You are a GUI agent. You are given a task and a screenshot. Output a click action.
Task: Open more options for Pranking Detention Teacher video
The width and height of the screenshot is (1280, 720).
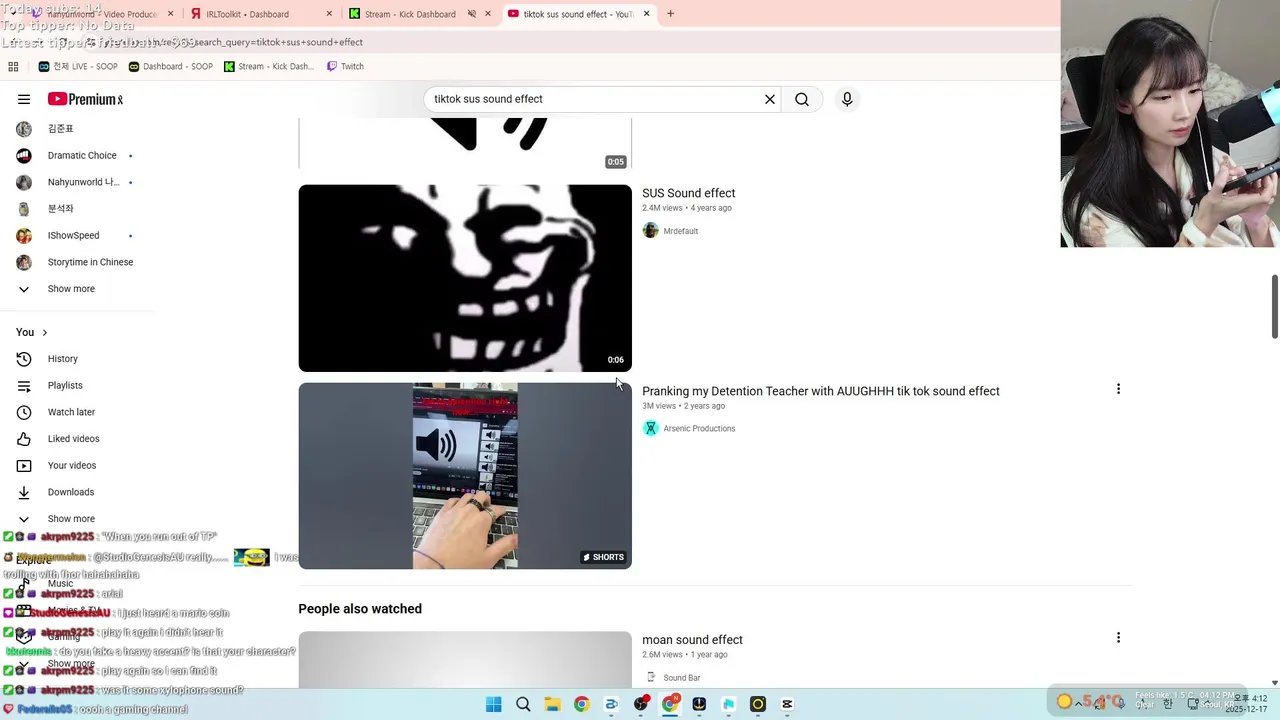click(1118, 389)
